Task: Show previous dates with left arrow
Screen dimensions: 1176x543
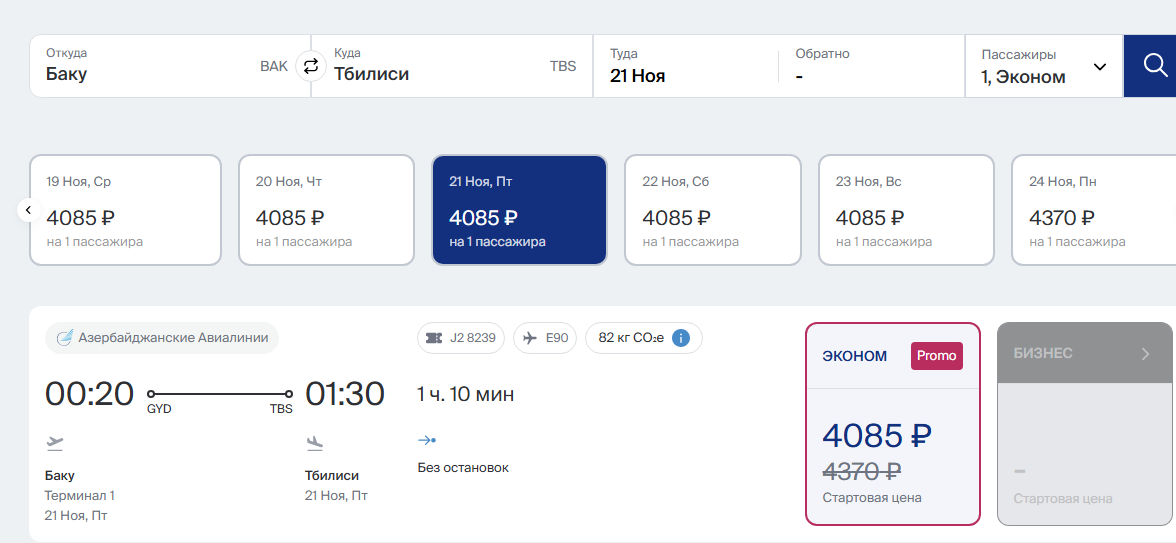Action: point(28,210)
